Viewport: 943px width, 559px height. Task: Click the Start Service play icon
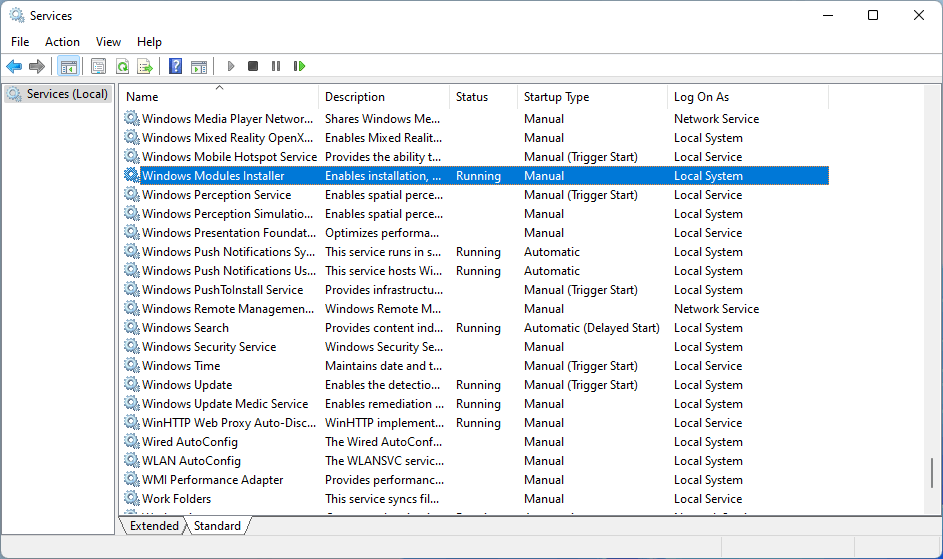pos(231,66)
